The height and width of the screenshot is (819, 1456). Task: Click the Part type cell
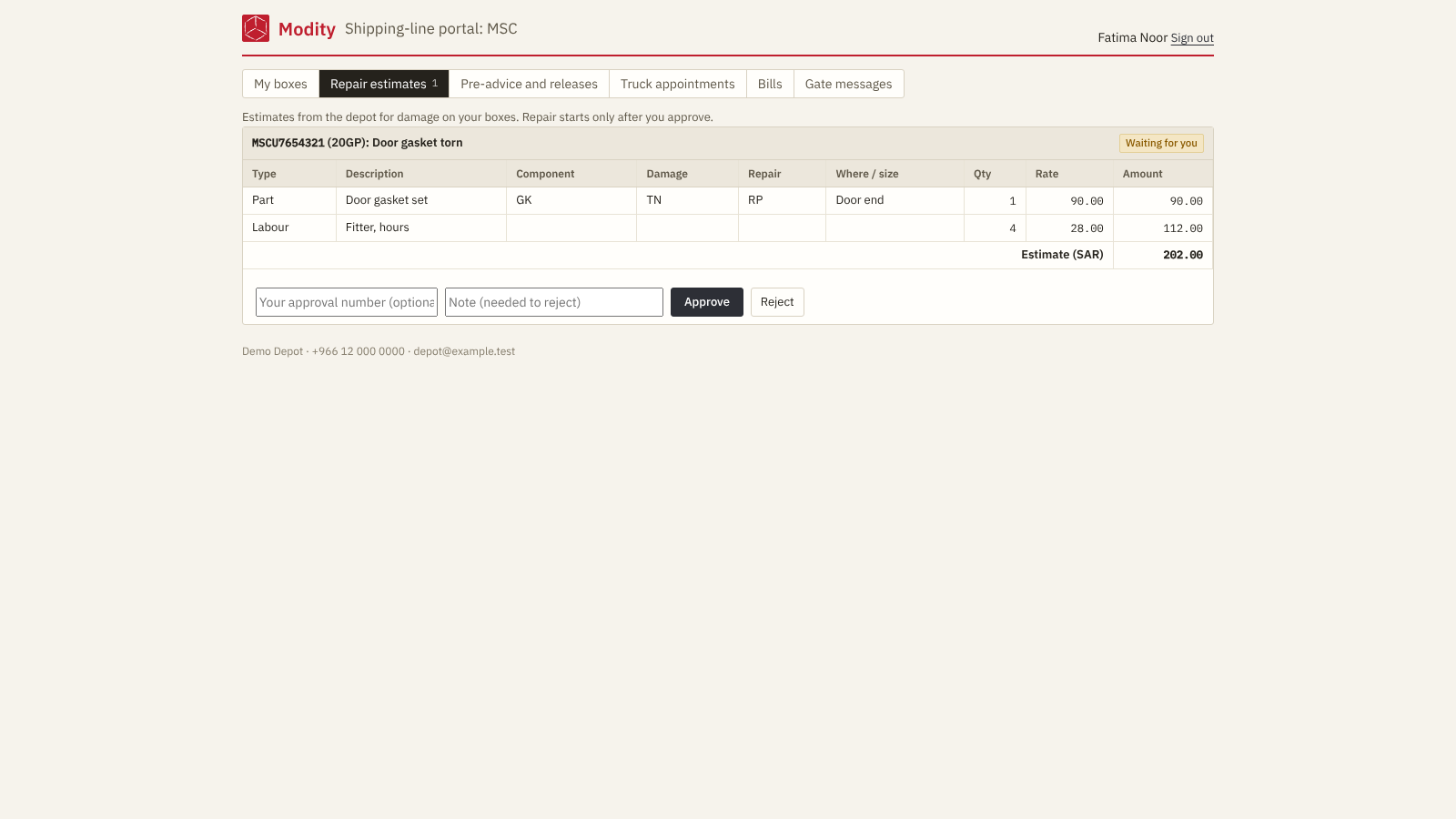(289, 200)
